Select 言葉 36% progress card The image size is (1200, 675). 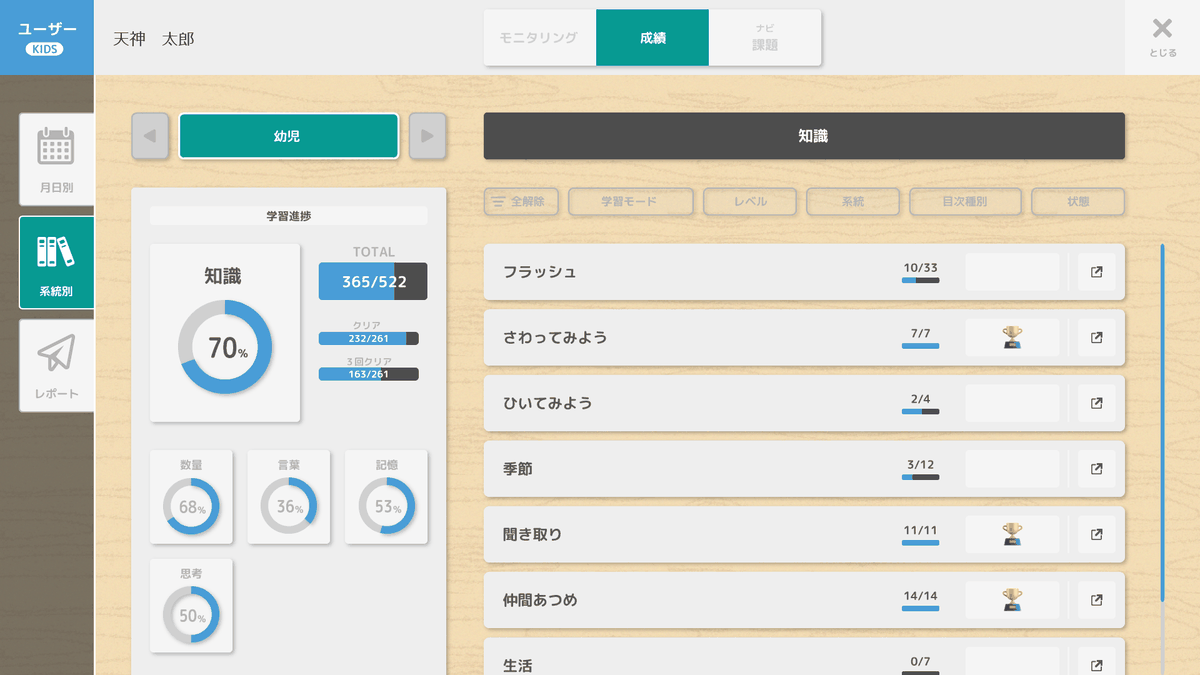(289, 497)
